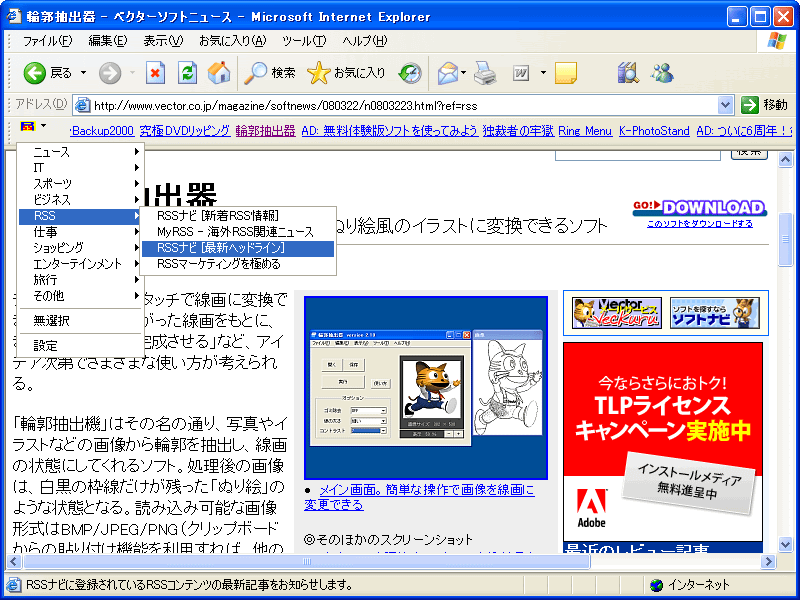Select the 旅行 category
This screenshot has height=600, width=800.
click(x=80, y=280)
